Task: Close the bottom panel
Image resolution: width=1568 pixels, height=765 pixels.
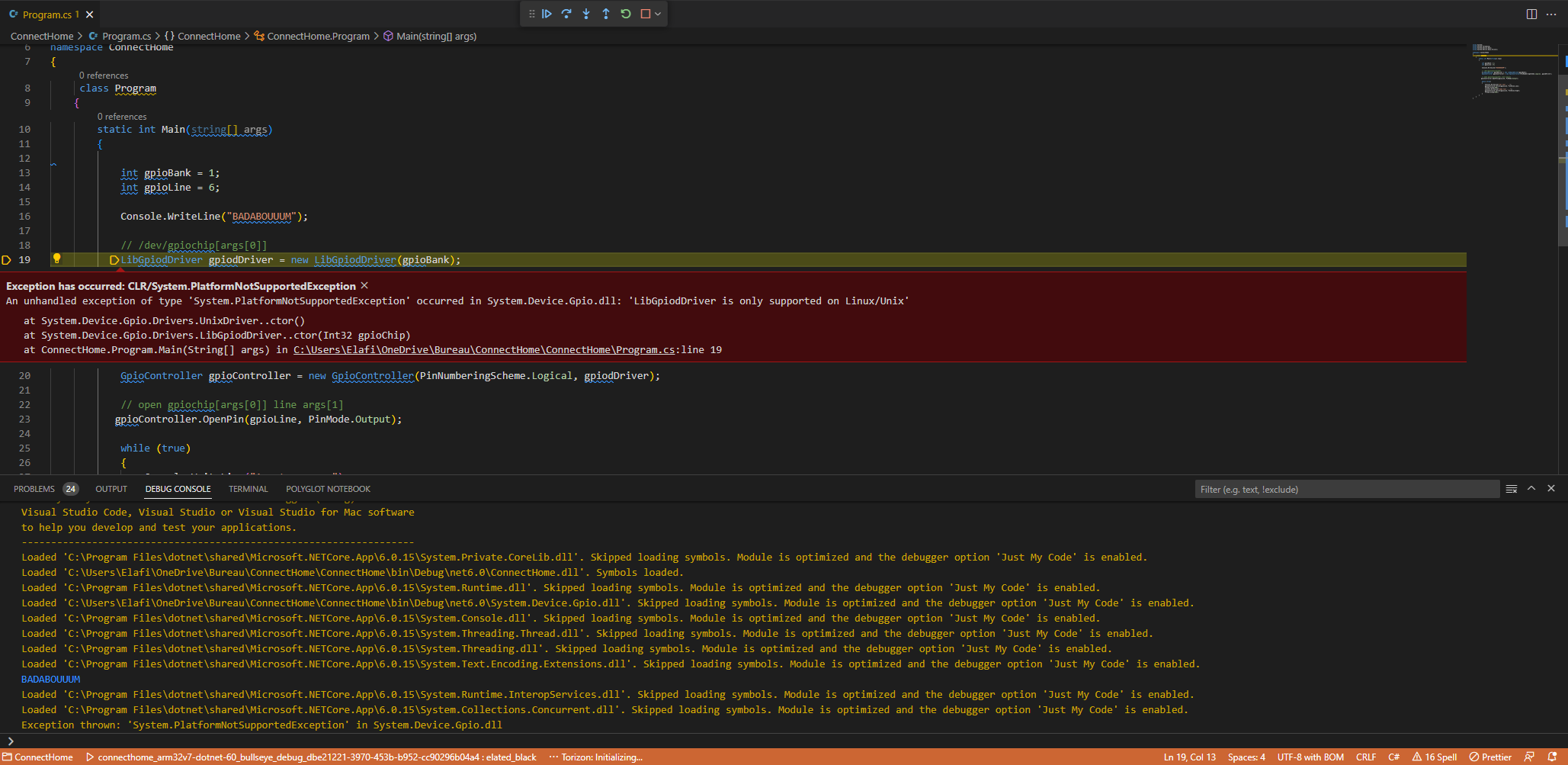Action: coord(1551,489)
